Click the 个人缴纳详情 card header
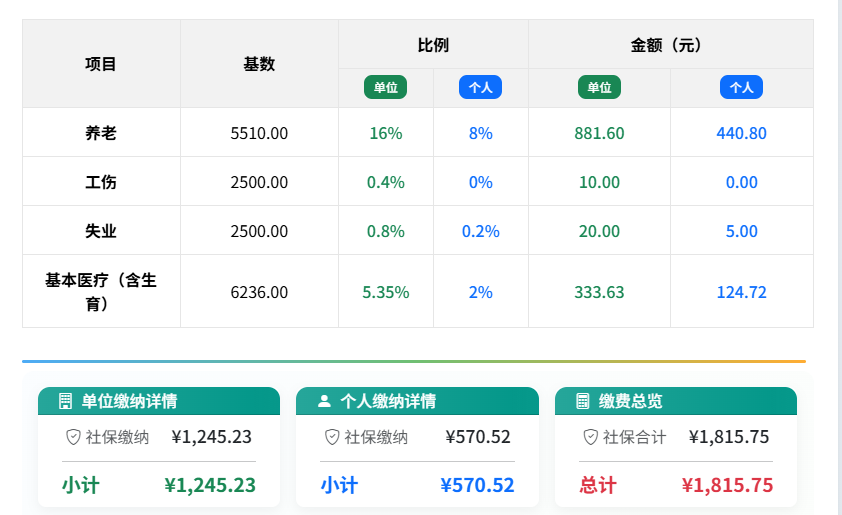The height and width of the screenshot is (515, 842). (x=417, y=401)
